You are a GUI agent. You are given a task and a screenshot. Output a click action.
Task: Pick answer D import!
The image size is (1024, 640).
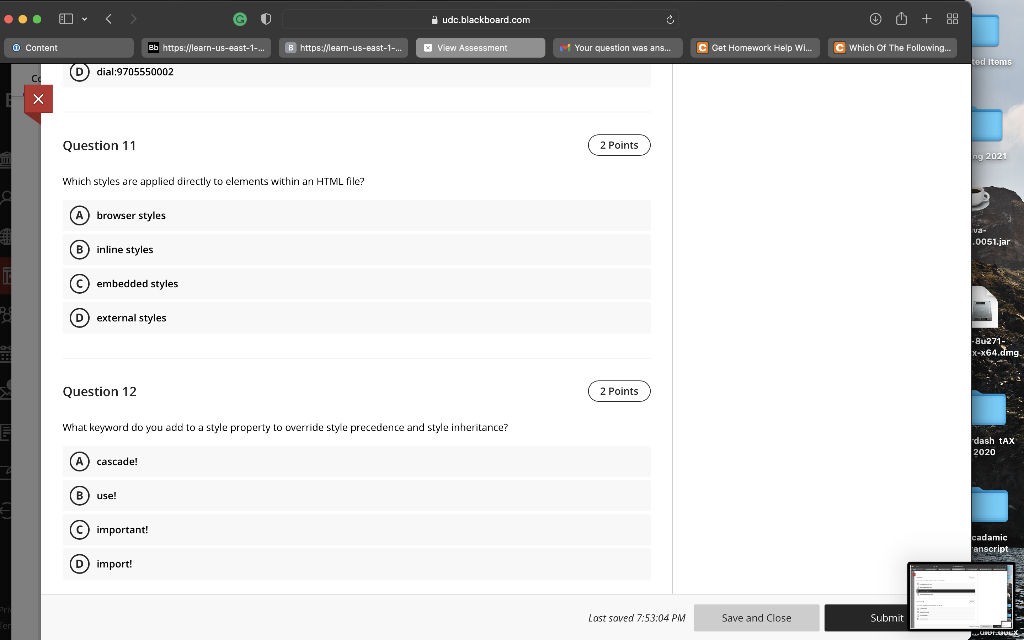click(357, 564)
